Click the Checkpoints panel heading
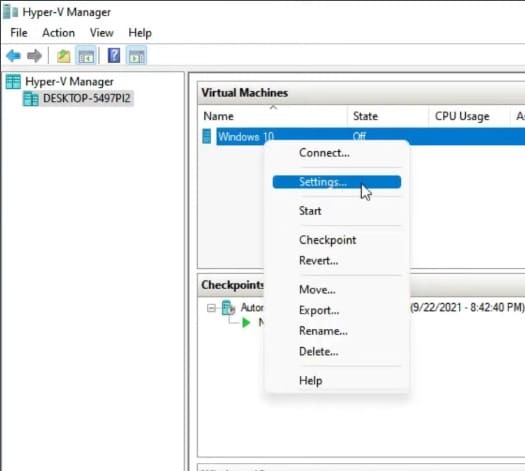The width and height of the screenshot is (525, 471). pyautogui.click(x=233, y=285)
